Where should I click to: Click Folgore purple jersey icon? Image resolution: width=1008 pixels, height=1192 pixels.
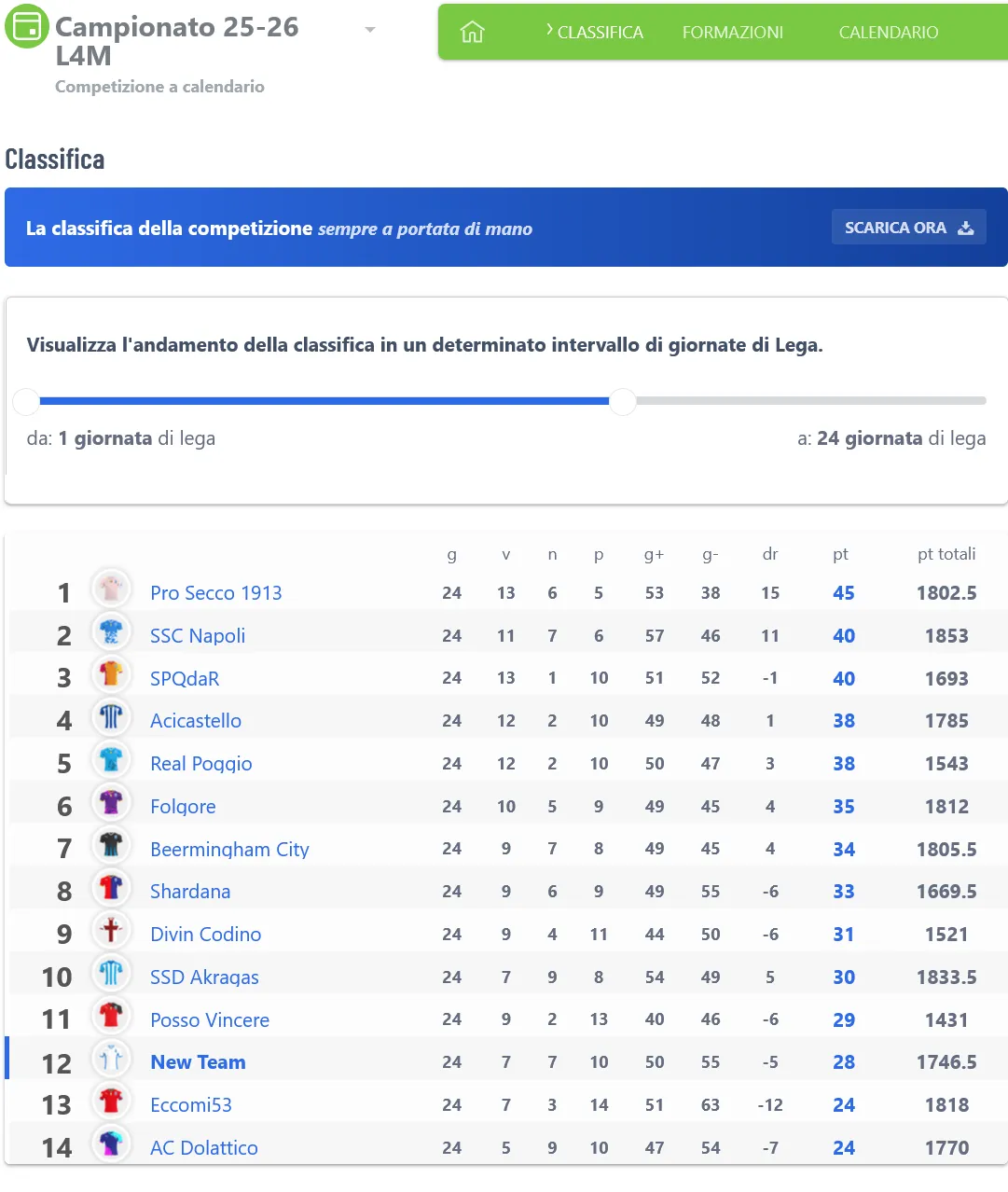click(111, 802)
